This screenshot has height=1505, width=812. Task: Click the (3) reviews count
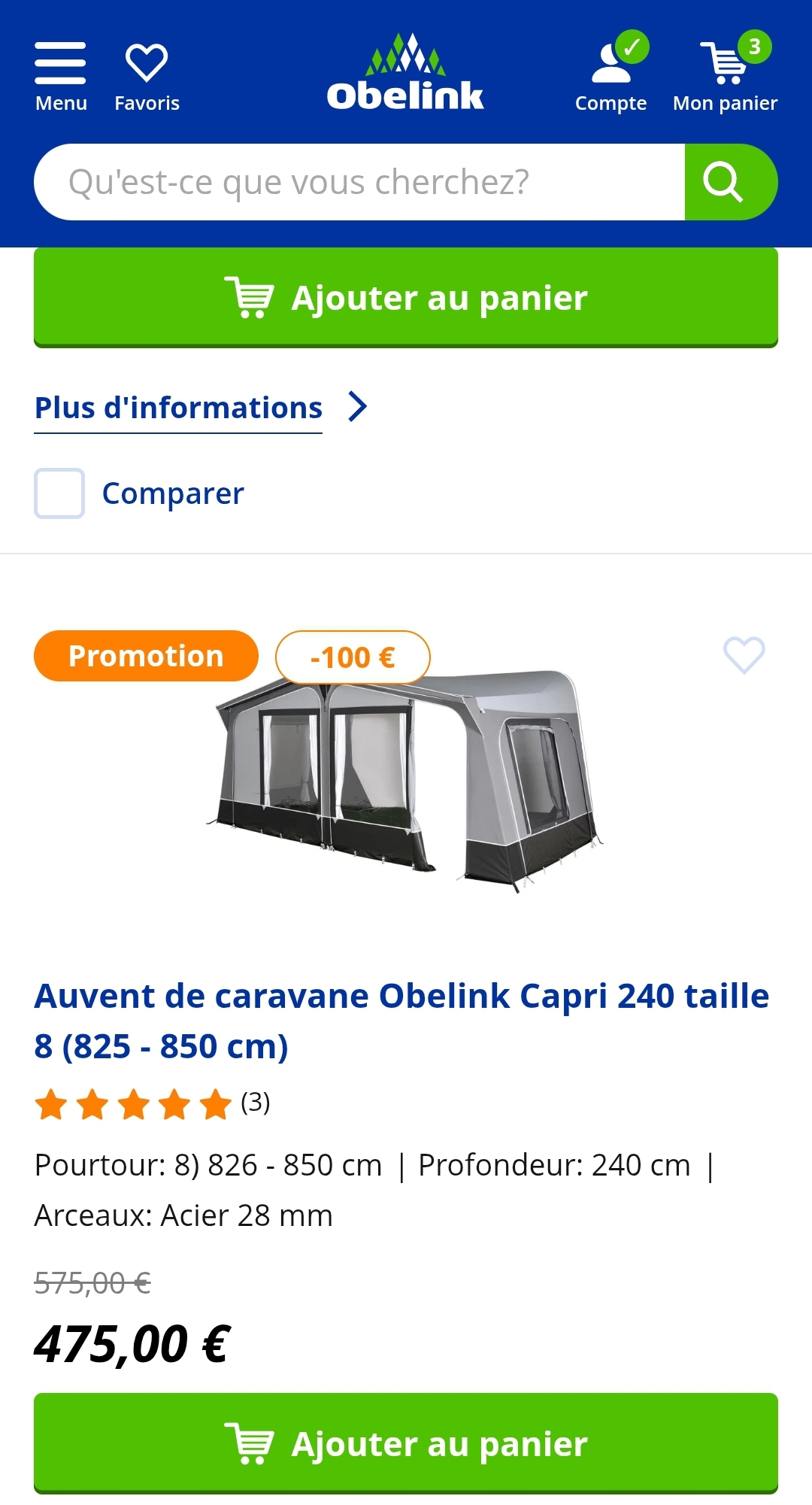pos(256,1103)
